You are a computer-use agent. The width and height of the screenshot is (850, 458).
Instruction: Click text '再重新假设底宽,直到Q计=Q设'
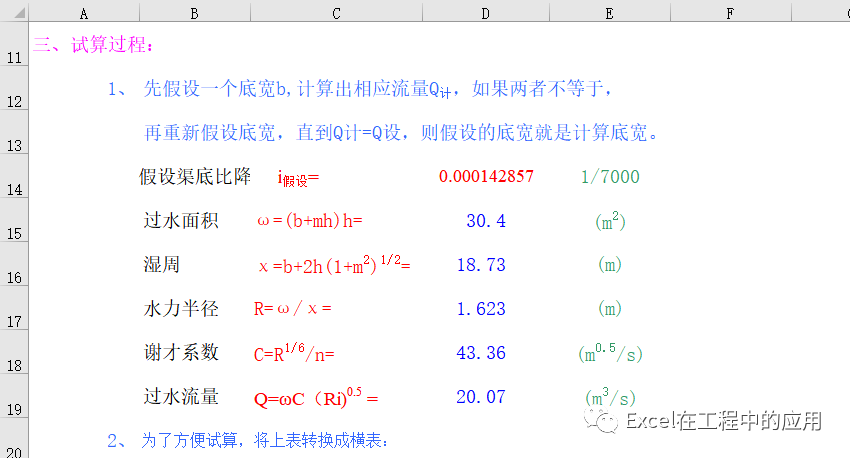coord(272,132)
